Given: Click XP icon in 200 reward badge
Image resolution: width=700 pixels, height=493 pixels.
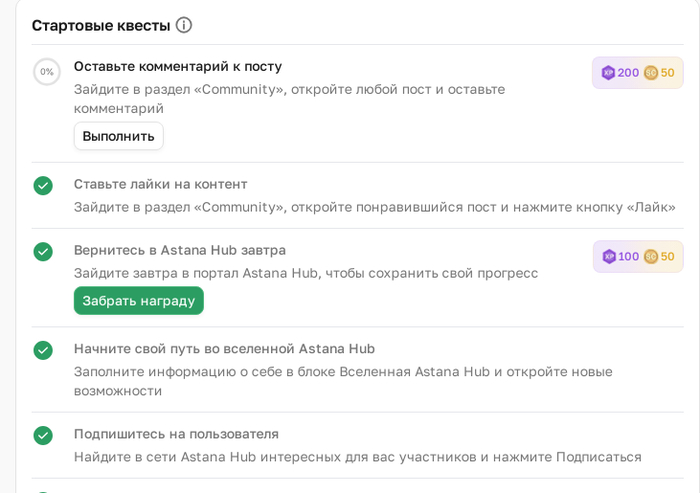Looking at the screenshot, I should [608, 73].
